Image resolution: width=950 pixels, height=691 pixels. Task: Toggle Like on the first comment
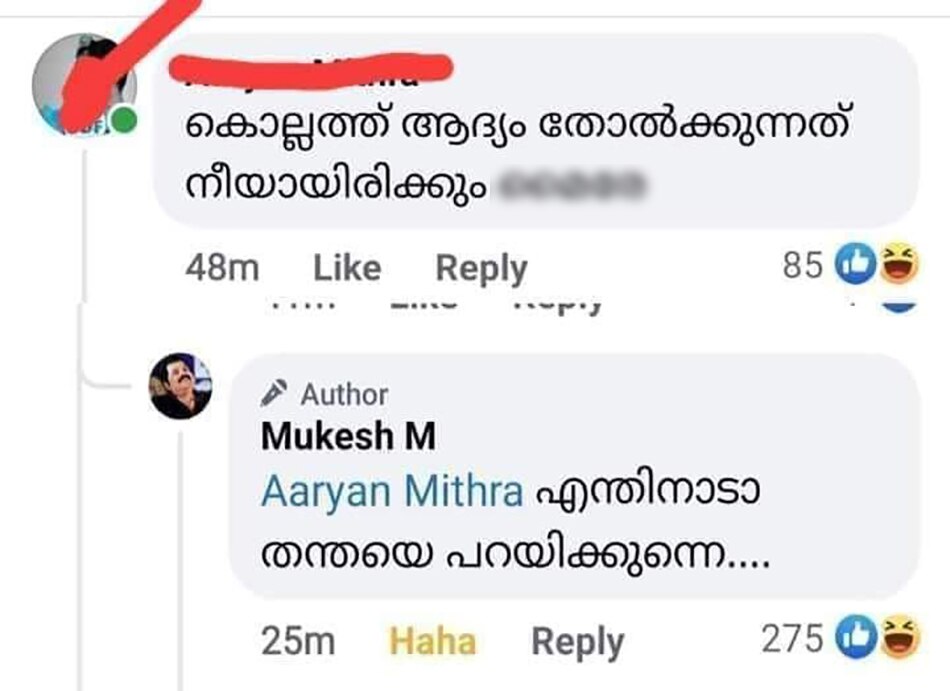click(346, 267)
